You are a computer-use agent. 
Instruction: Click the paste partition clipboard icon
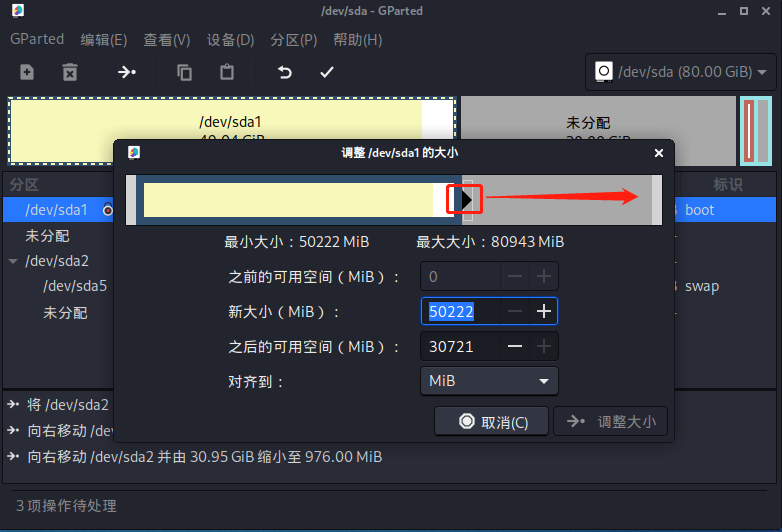227,72
